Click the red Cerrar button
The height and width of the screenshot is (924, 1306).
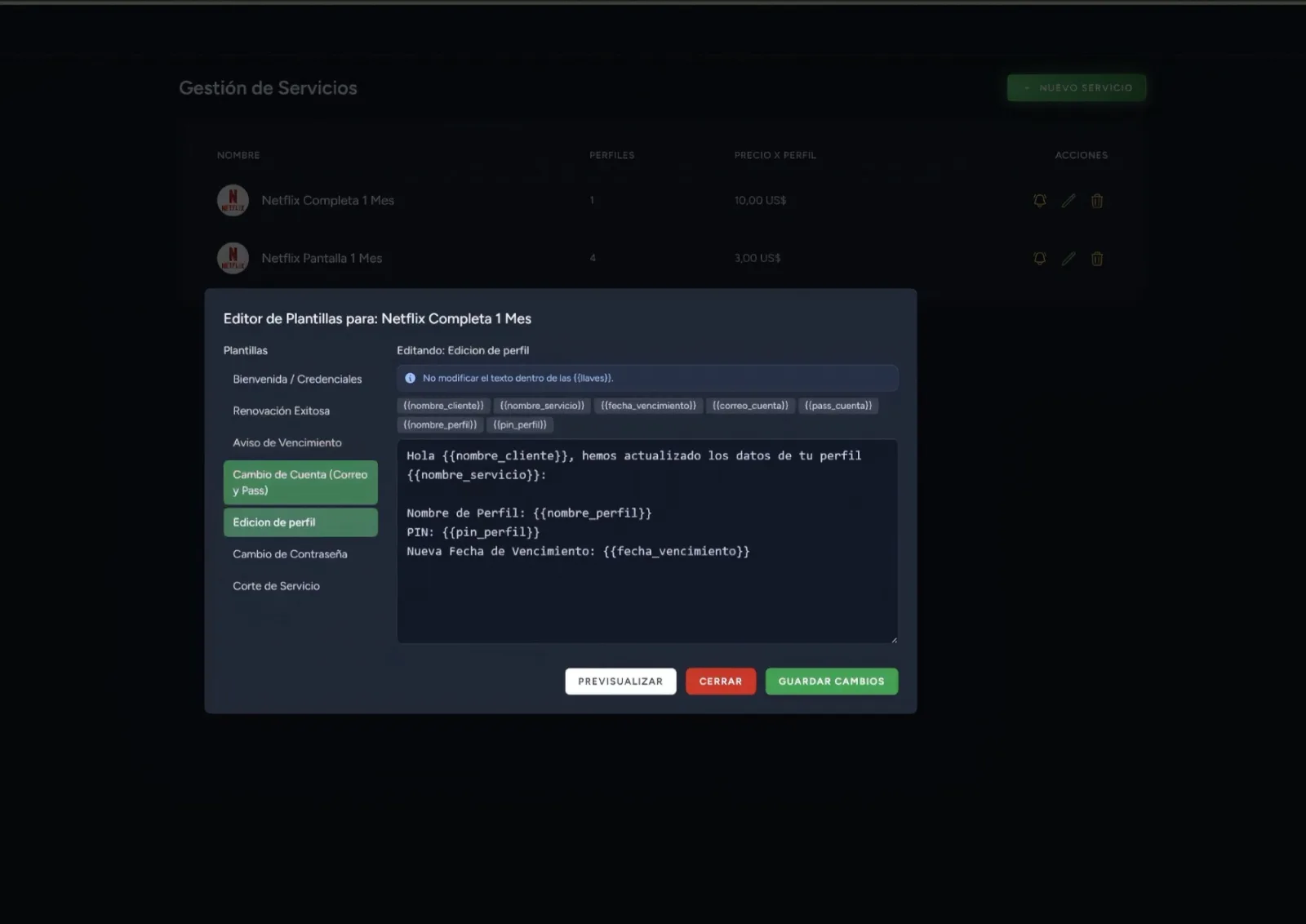721,682
